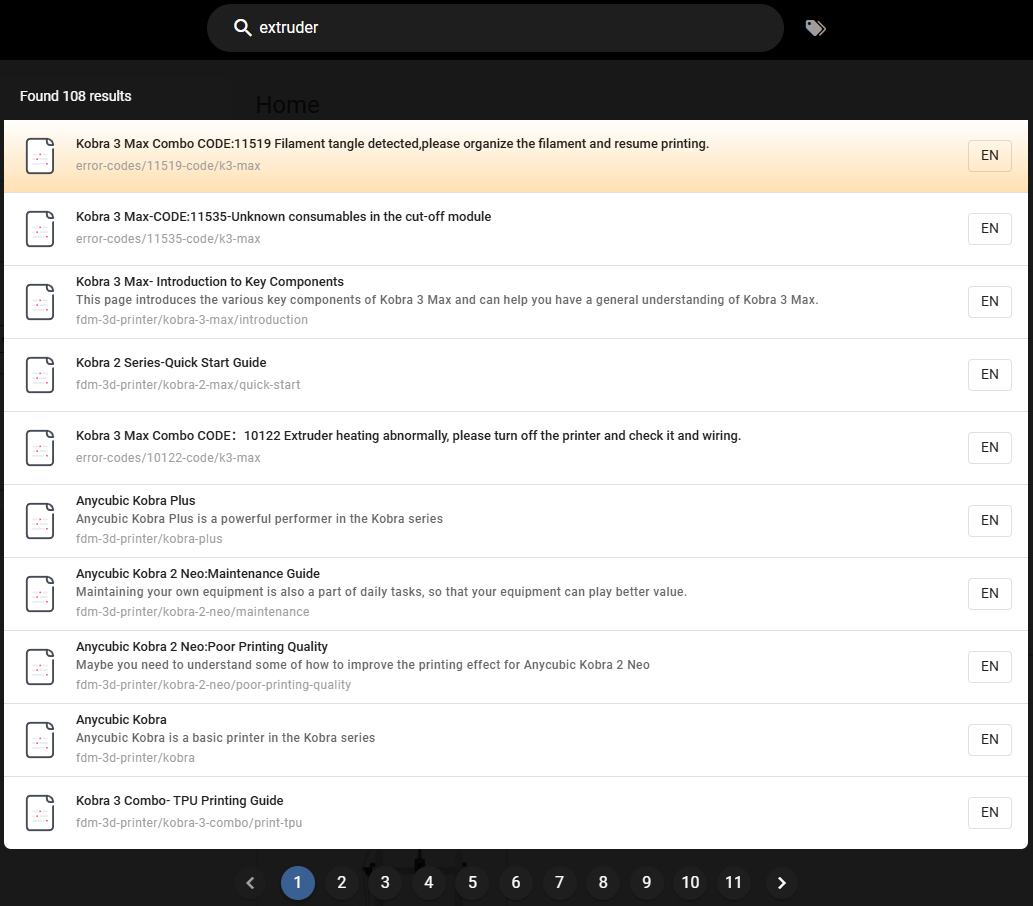
Task: Go to results page 2
Action: [341, 883]
